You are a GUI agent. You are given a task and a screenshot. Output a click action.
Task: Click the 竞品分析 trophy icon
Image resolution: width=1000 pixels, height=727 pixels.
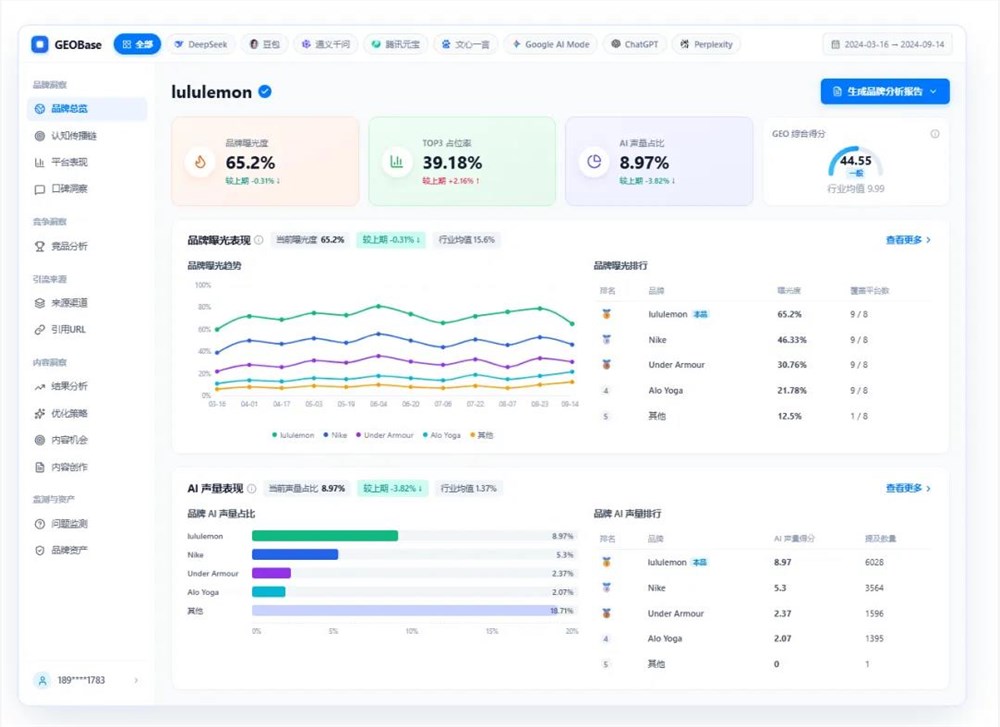click(40, 247)
